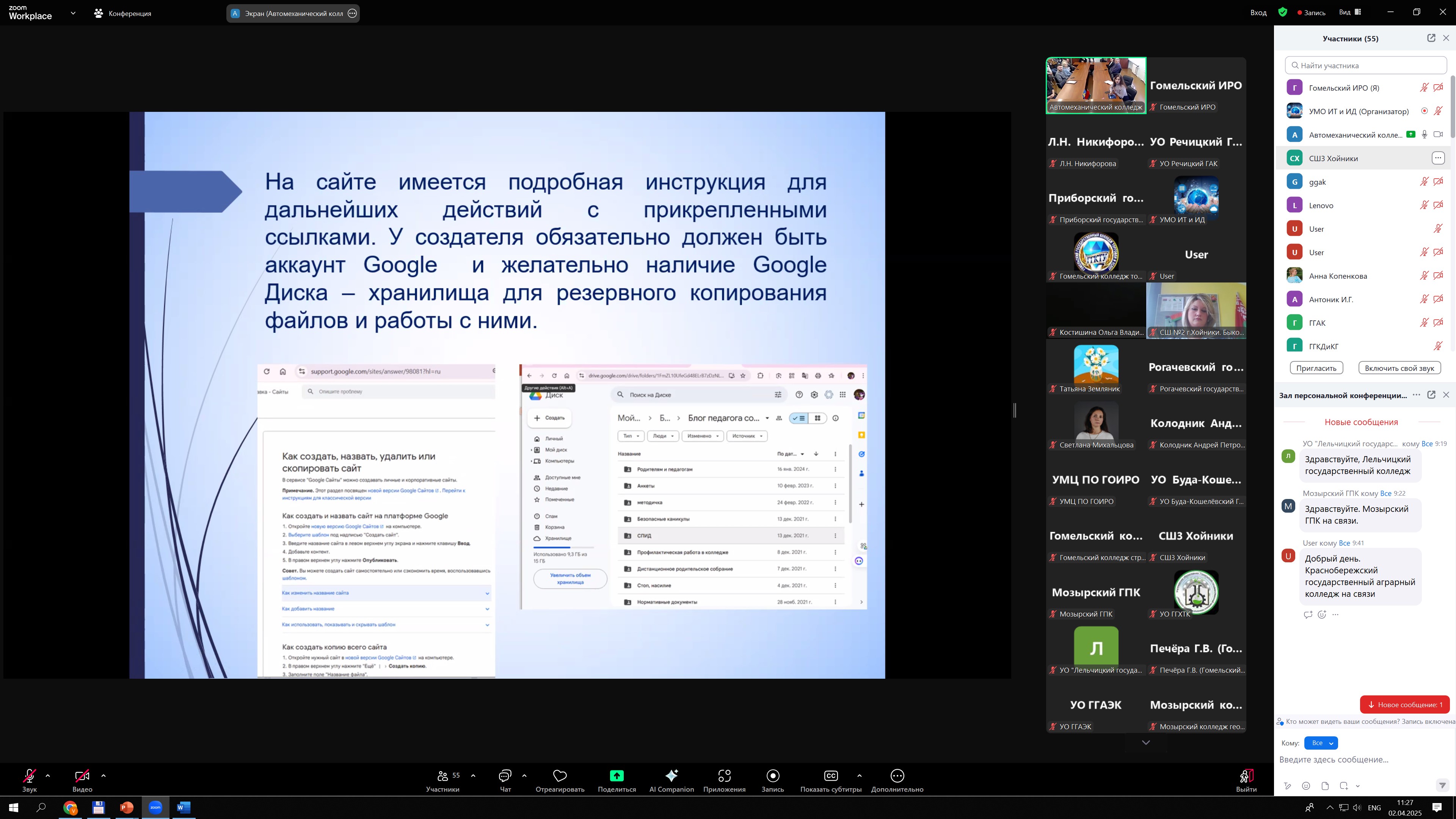Jump to the new message notification
The width and height of the screenshot is (1456, 819).
pos(1404,704)
